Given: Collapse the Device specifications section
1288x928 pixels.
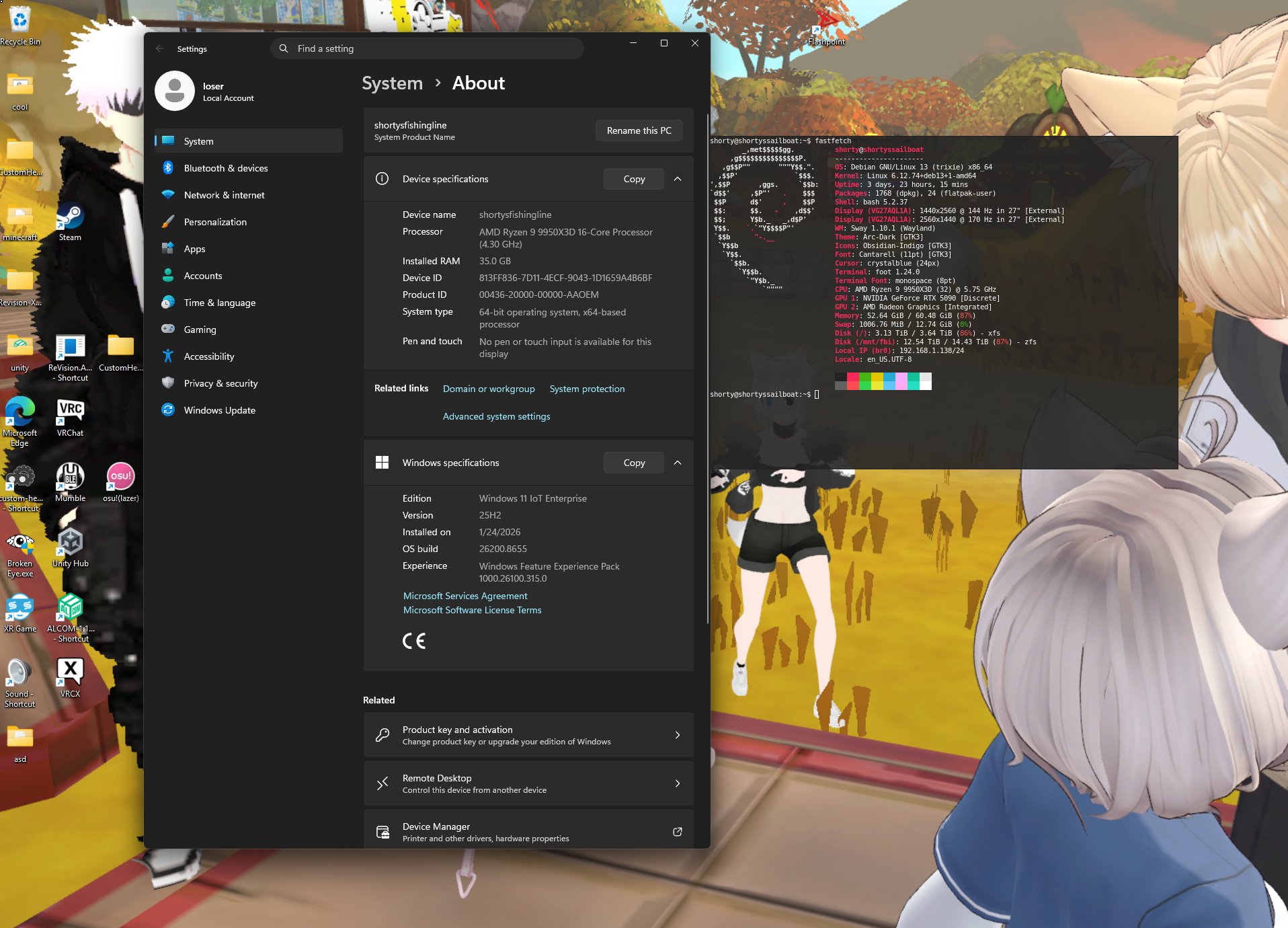Looking at the screenshot, I should point(678,179).
